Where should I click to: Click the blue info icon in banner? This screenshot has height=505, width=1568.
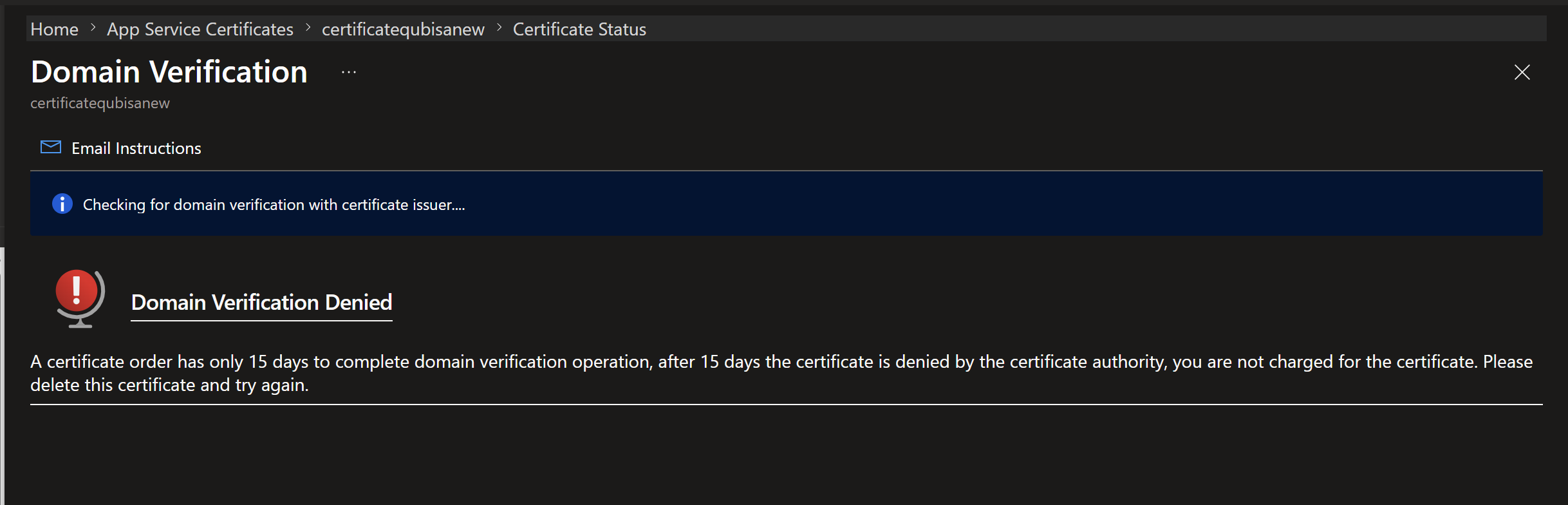point(62,204)
